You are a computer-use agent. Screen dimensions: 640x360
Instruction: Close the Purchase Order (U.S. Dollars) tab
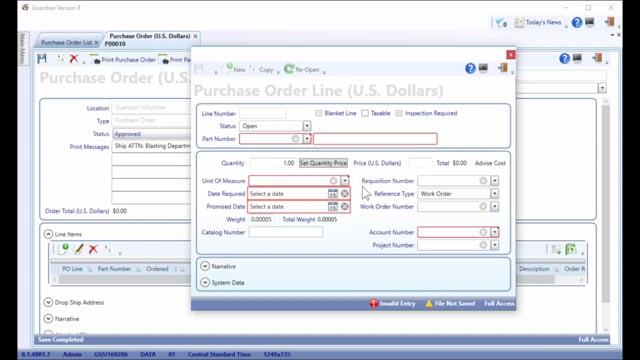[196, 36]
